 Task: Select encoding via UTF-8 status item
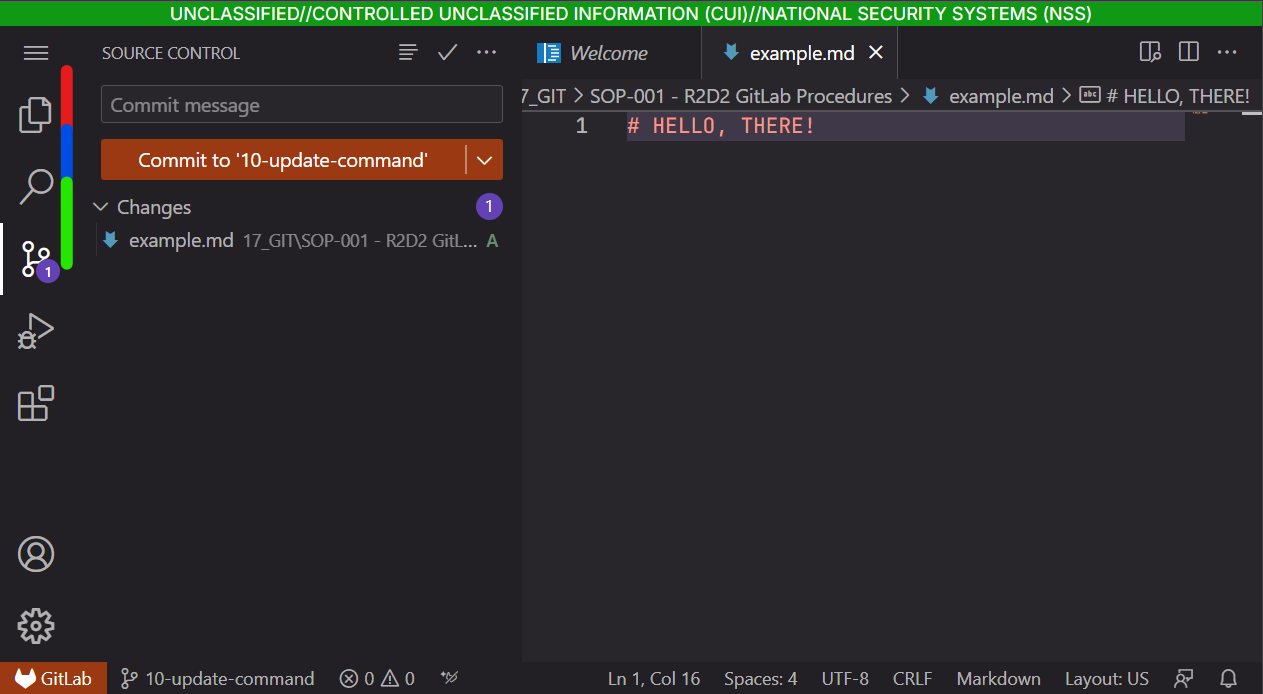(845, 679)
